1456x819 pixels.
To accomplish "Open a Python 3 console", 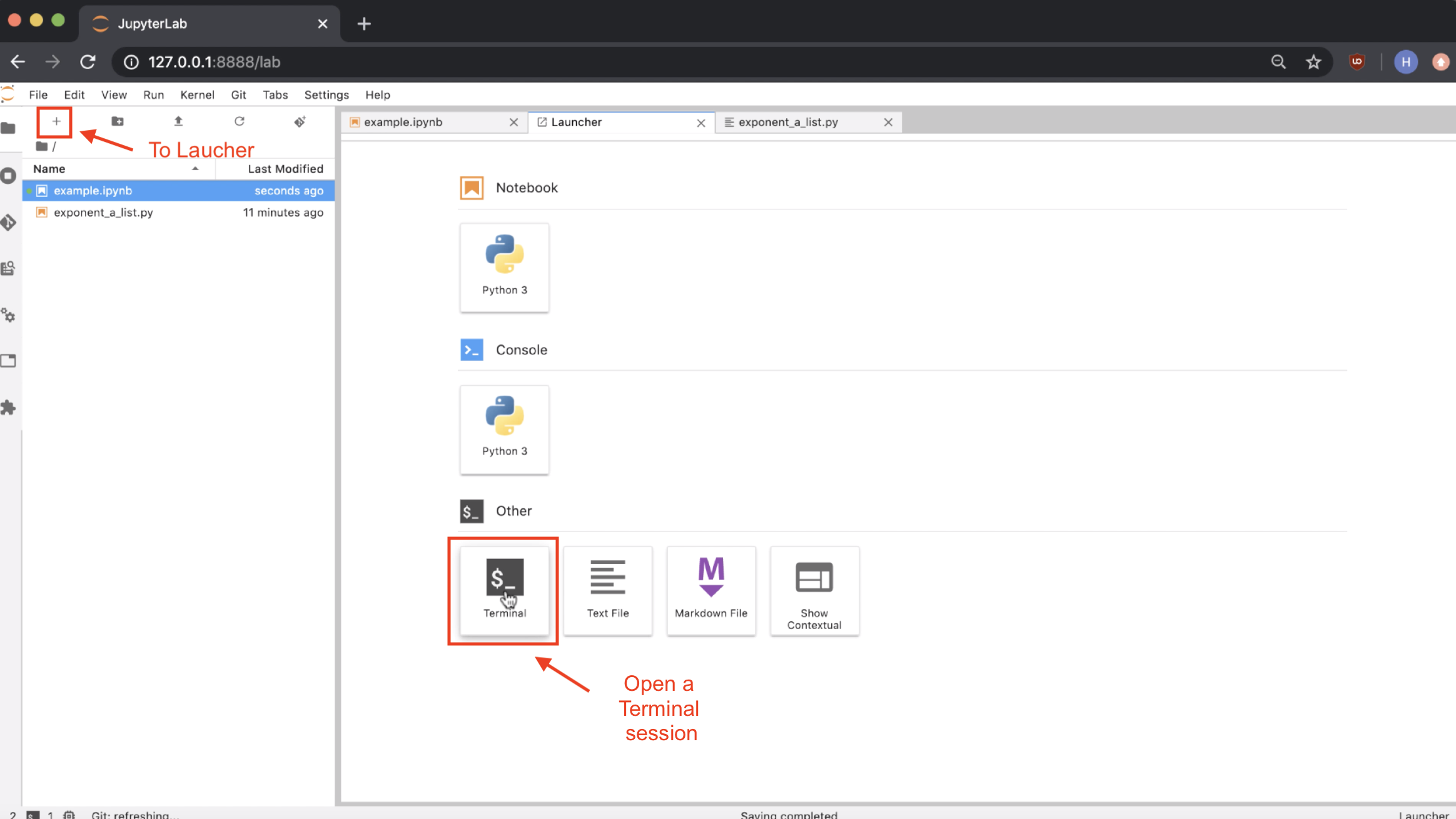I will [504, 429].
